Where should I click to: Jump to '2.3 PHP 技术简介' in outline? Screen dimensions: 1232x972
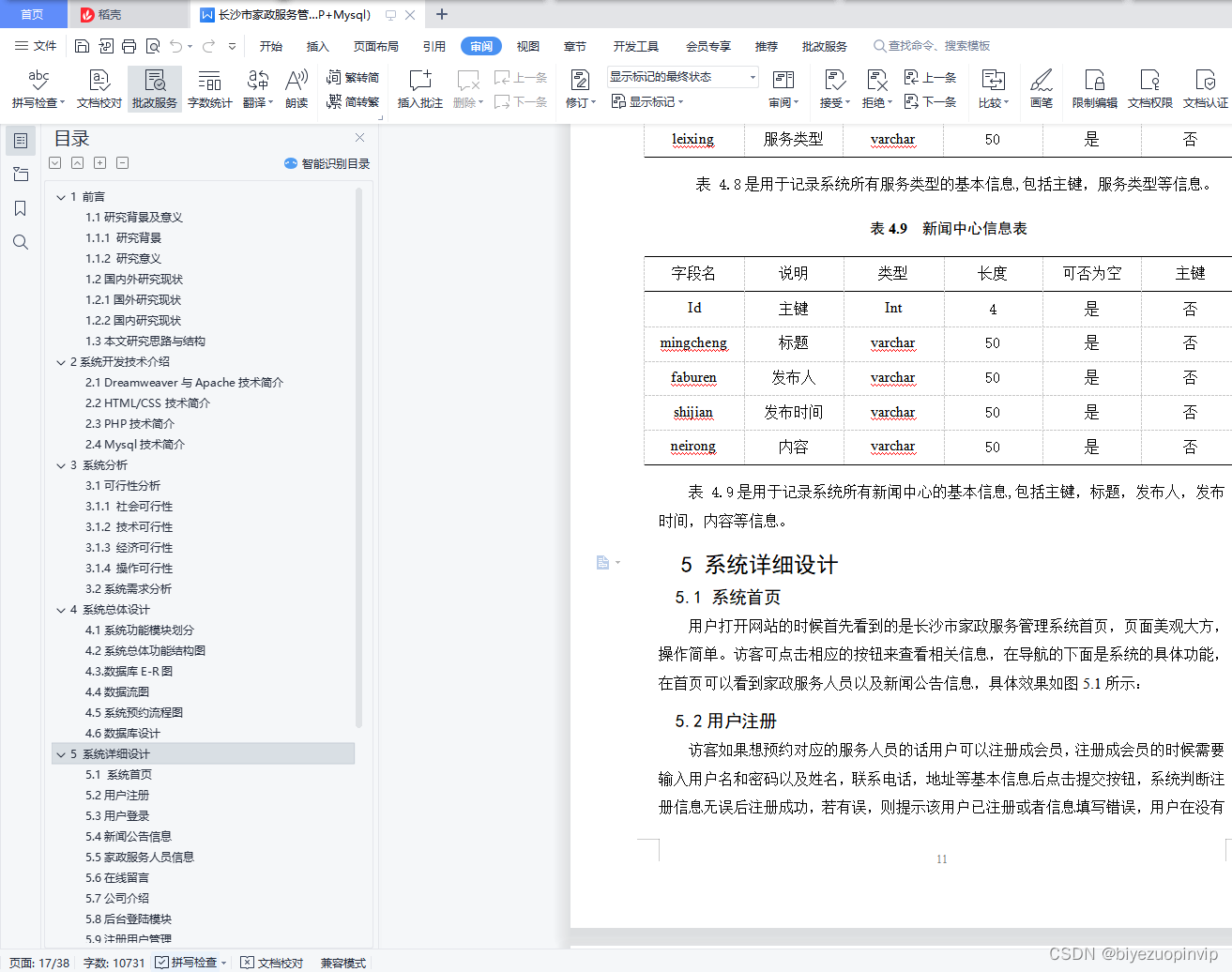point(130,424)
